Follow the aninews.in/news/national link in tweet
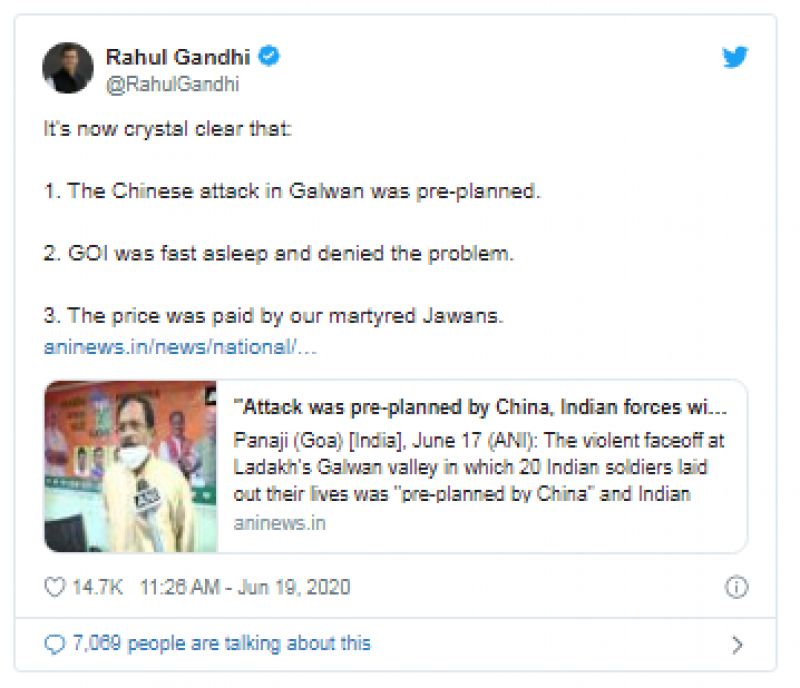 pyautogui.click(x=180, y=348)
